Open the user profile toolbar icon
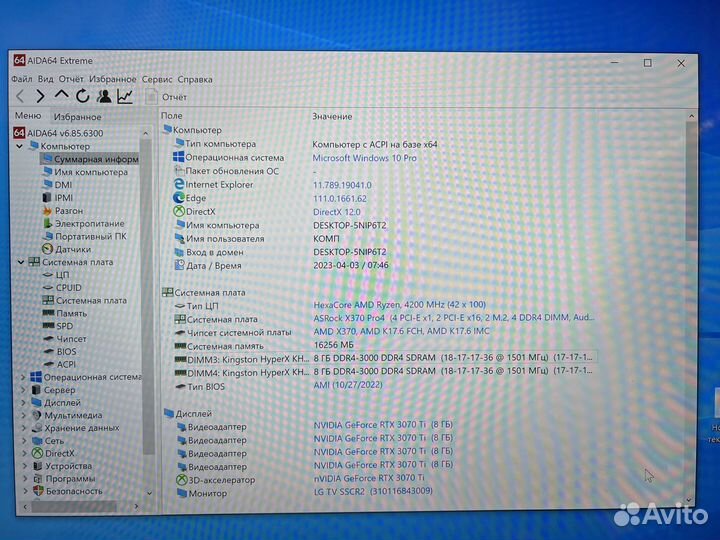The height and width of the screenshot is (540, 720). [104, 96]
